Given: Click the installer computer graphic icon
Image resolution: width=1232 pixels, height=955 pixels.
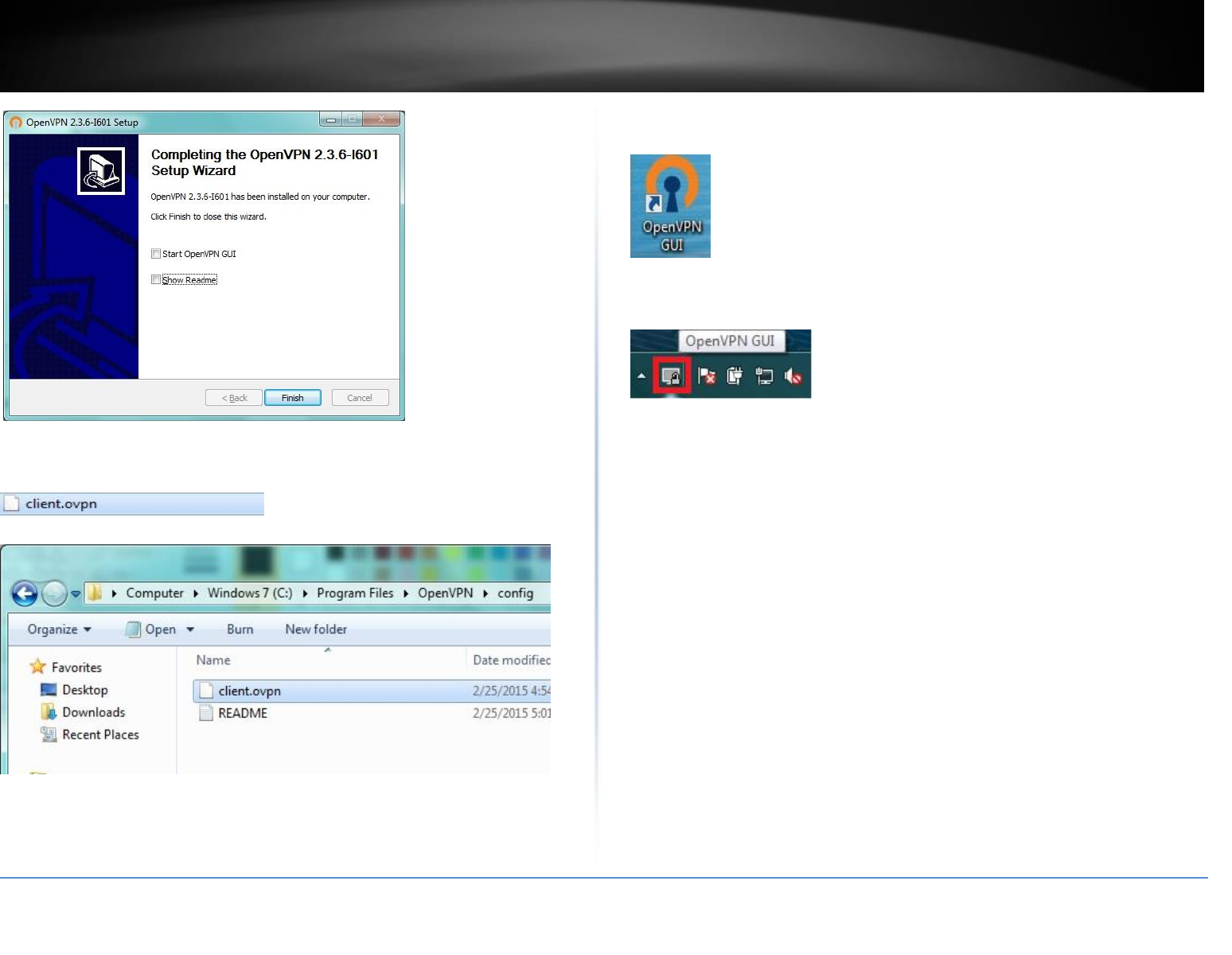Looking at the screenshot, I should [101, 170].
